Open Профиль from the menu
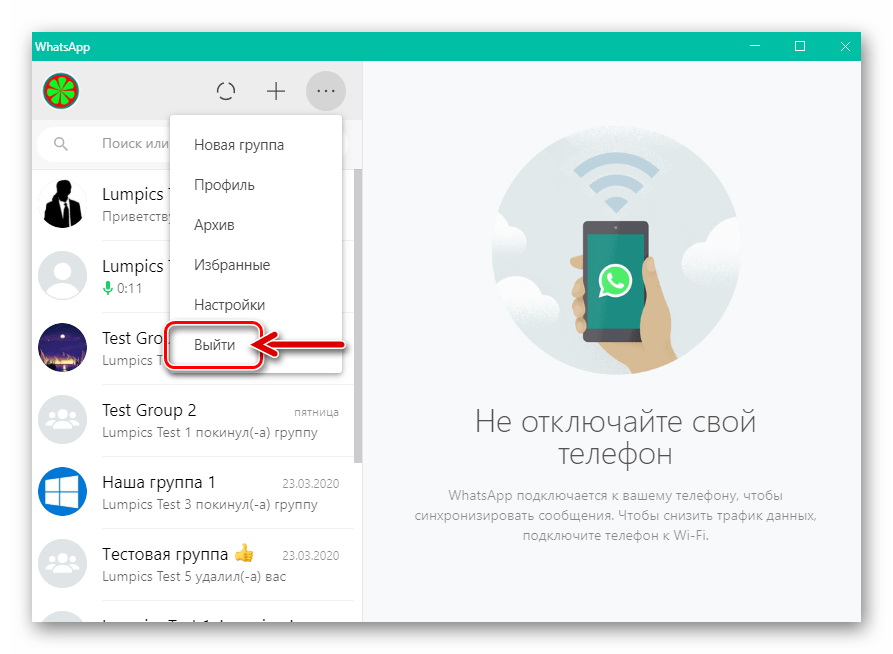 pyautogui.click(x=256, y=185)
